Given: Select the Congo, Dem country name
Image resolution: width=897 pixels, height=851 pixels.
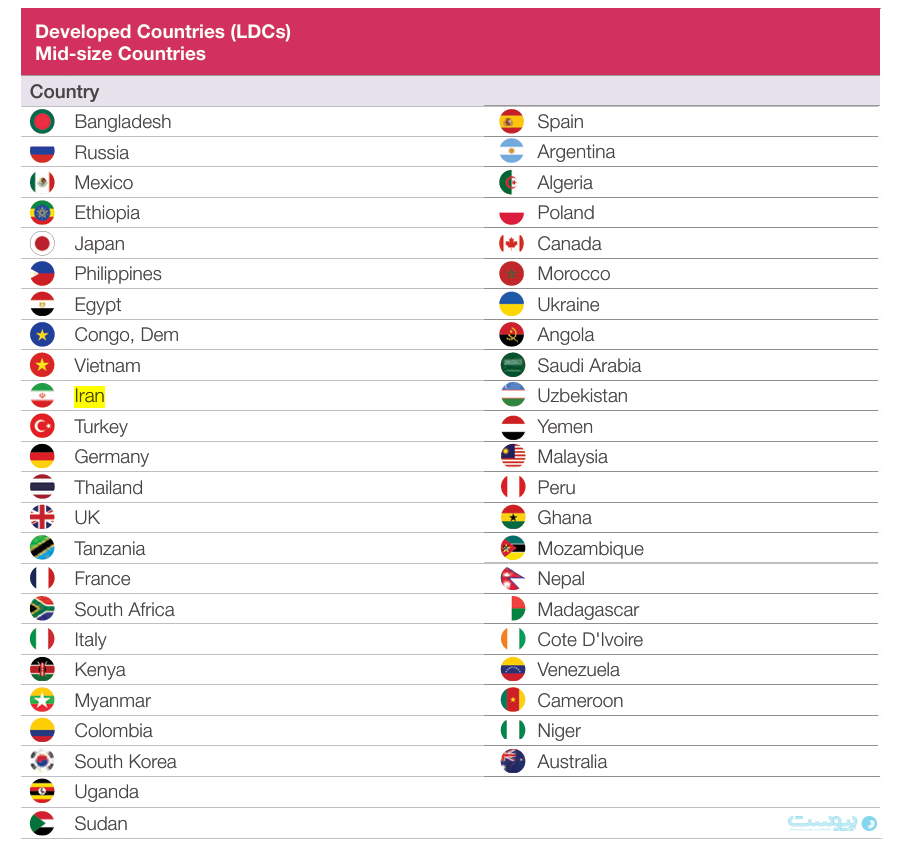Looking at the screenshot, I should point(126,335).
